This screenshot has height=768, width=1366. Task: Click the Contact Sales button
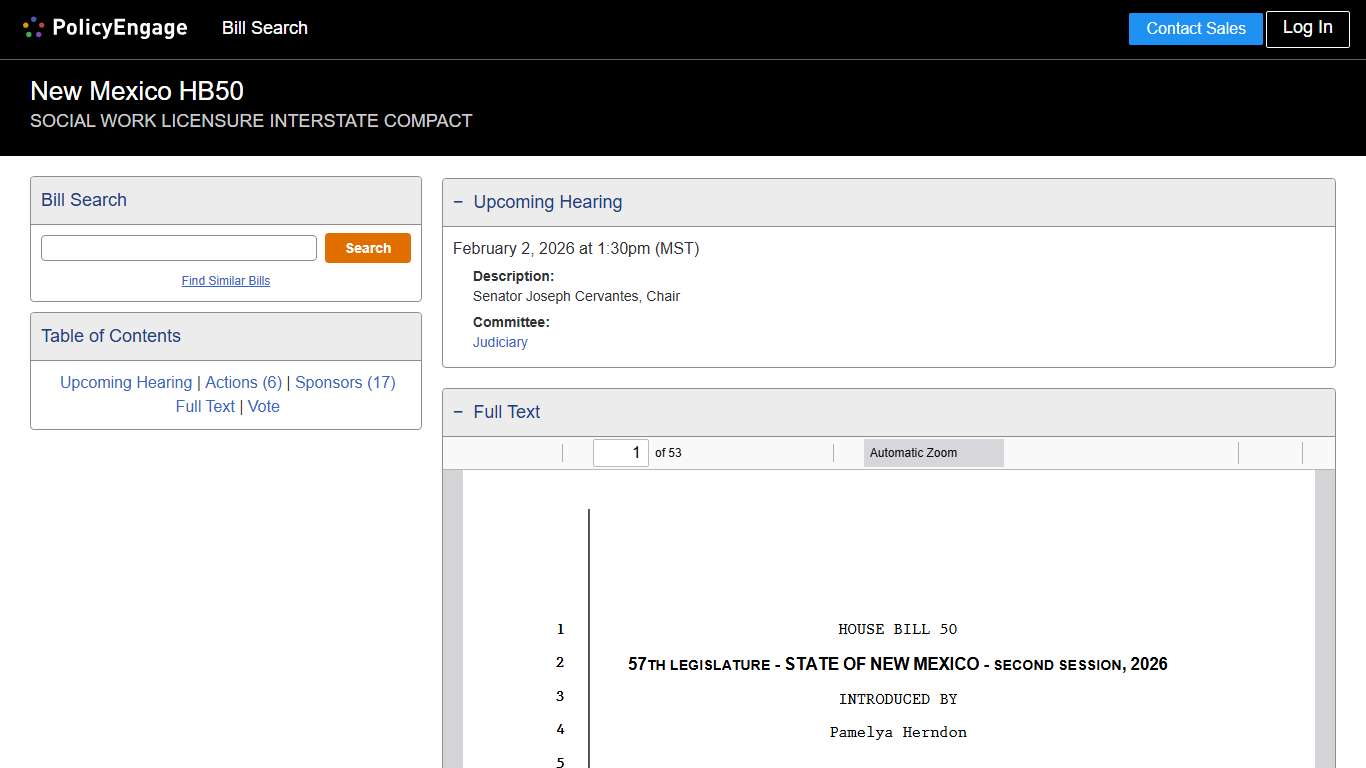(x=1195, y=29)
